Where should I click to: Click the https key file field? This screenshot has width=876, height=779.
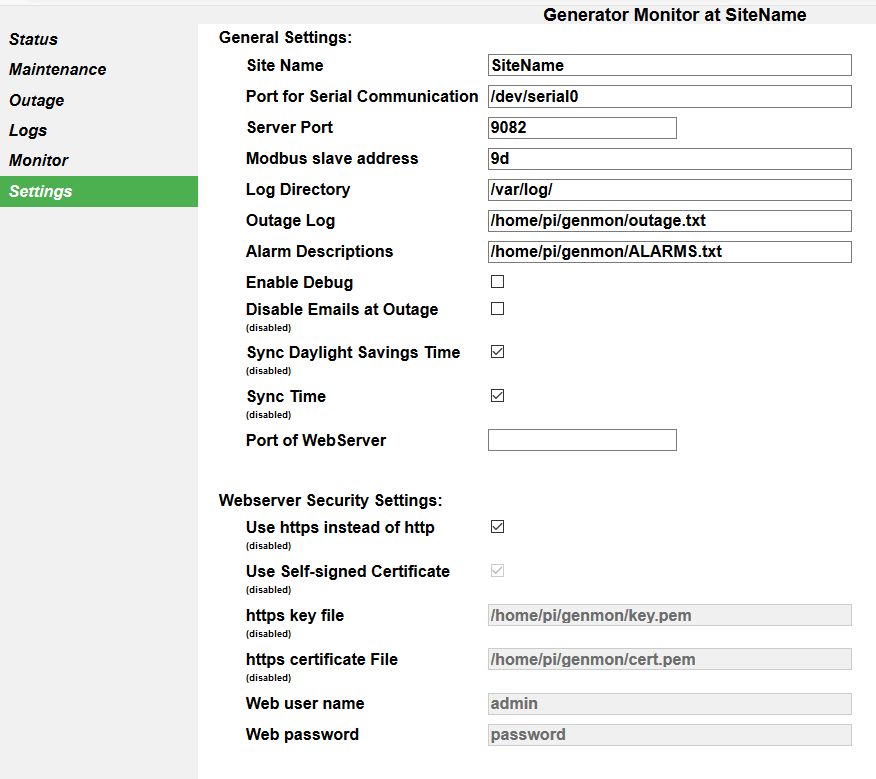[670, 615]
